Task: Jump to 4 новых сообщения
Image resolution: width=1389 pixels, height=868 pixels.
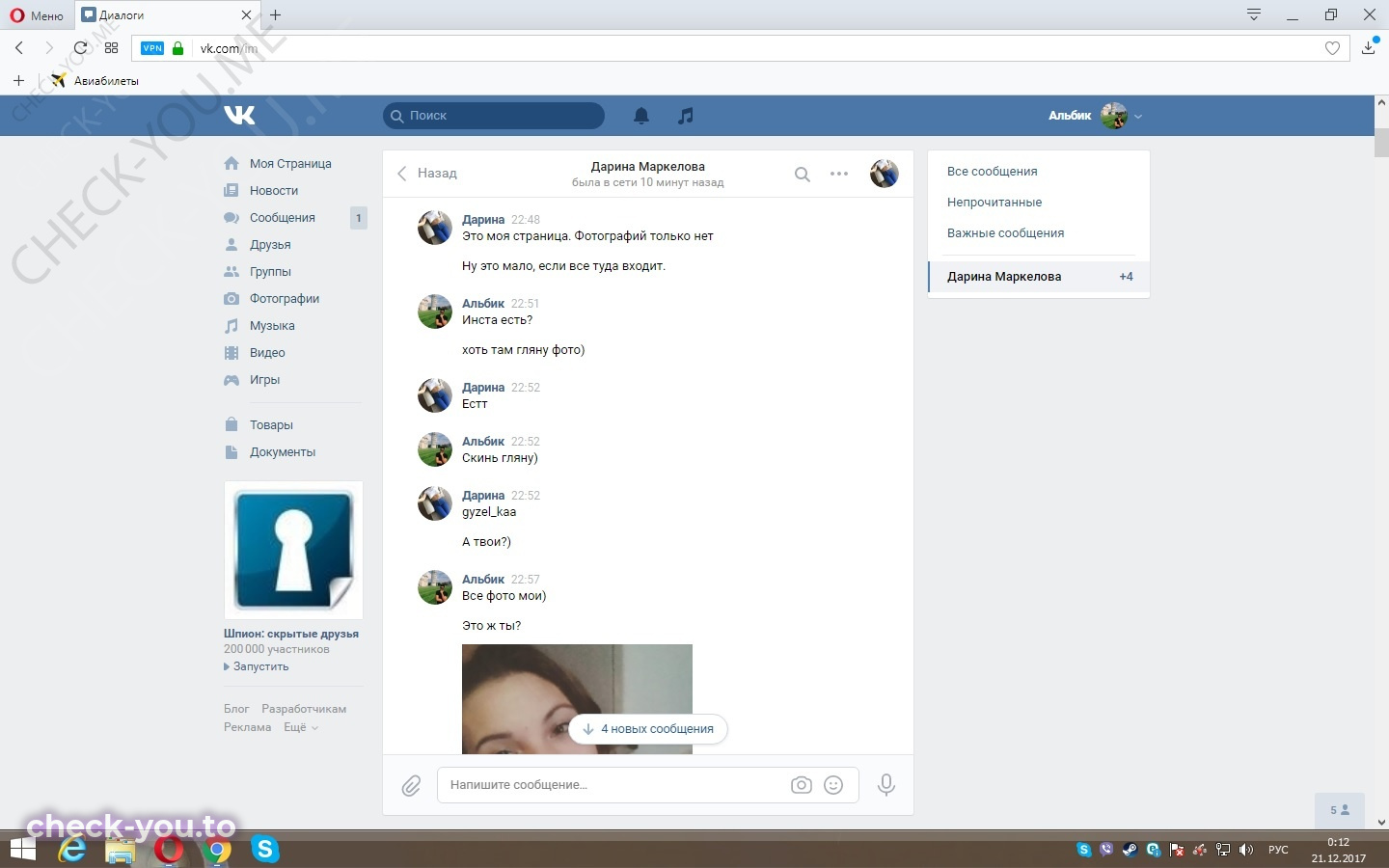Action: (x=648, y=729)
